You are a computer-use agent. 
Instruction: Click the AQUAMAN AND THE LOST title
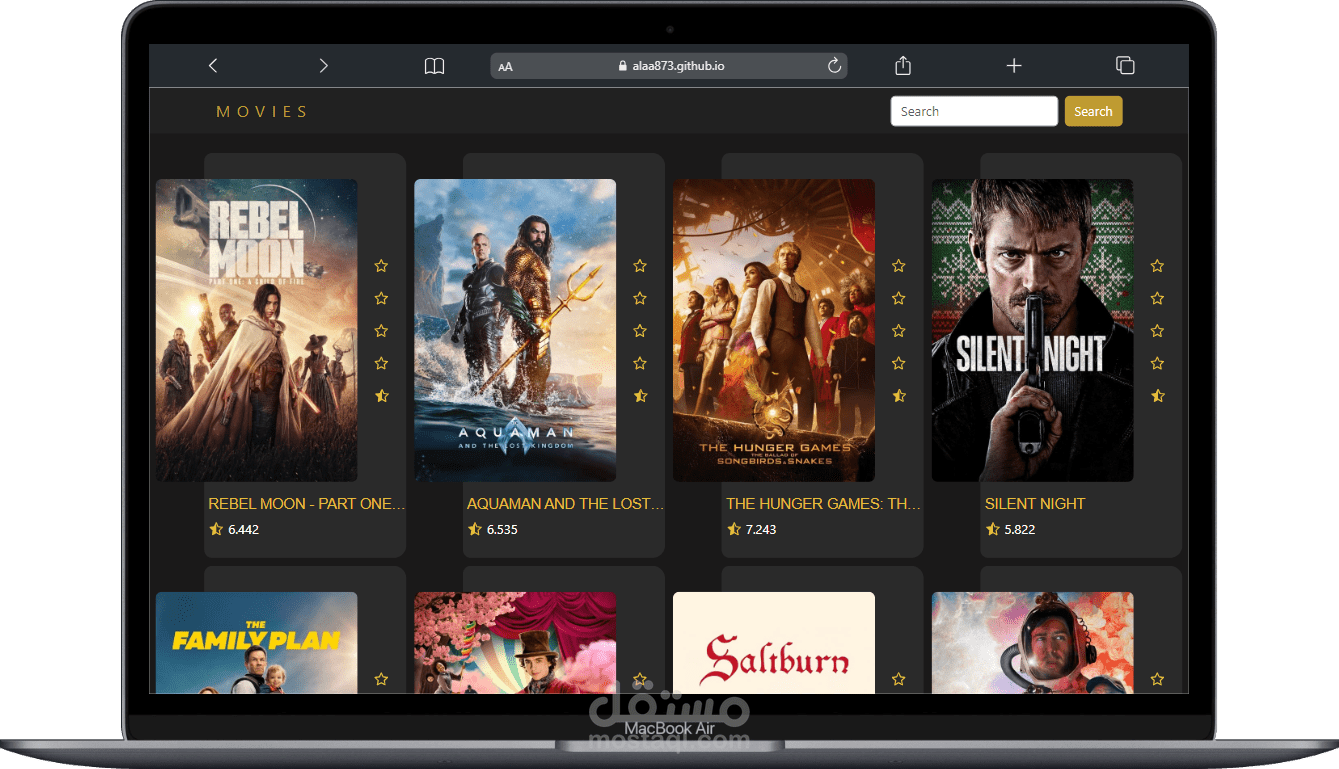566,504
